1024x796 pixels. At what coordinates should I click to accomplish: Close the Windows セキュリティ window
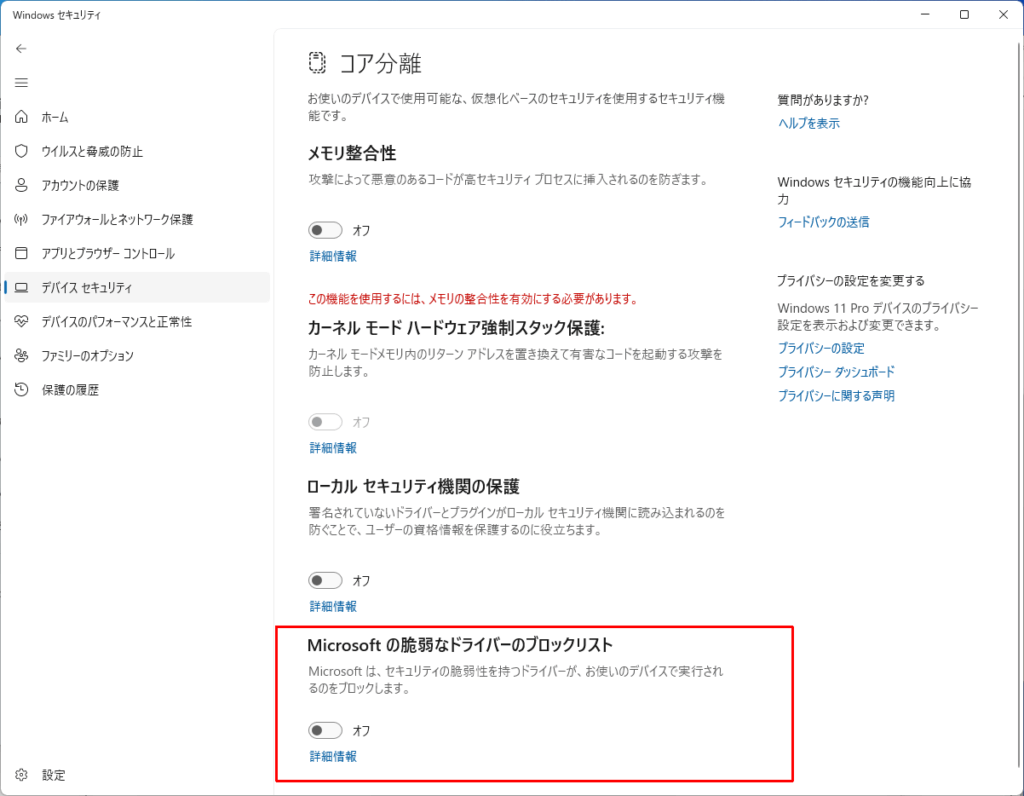pos(1003,14)
